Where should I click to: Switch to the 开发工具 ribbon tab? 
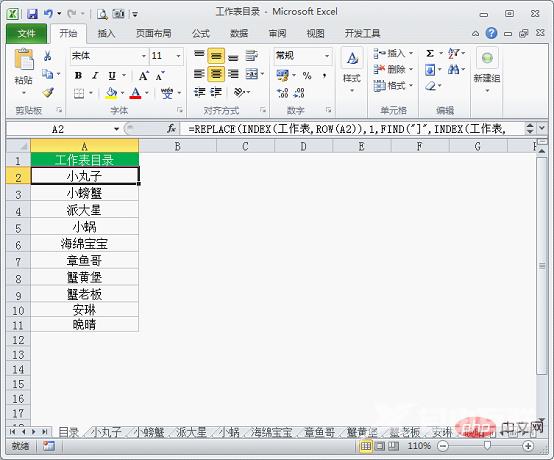pyautogui.click(x=362, y=34)
